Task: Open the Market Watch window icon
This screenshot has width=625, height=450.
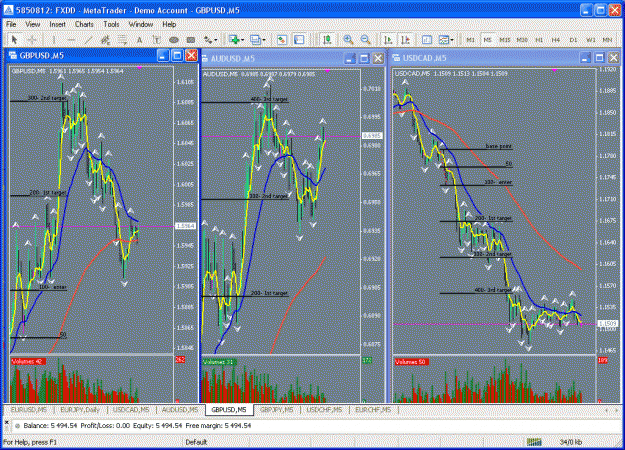Action: [282, 39]
